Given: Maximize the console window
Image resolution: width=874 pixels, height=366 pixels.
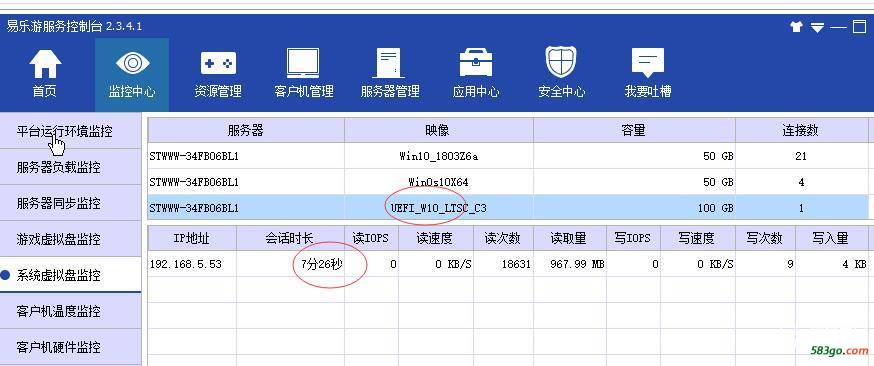Looking at the screenshot, I should (x=860, y=27).
